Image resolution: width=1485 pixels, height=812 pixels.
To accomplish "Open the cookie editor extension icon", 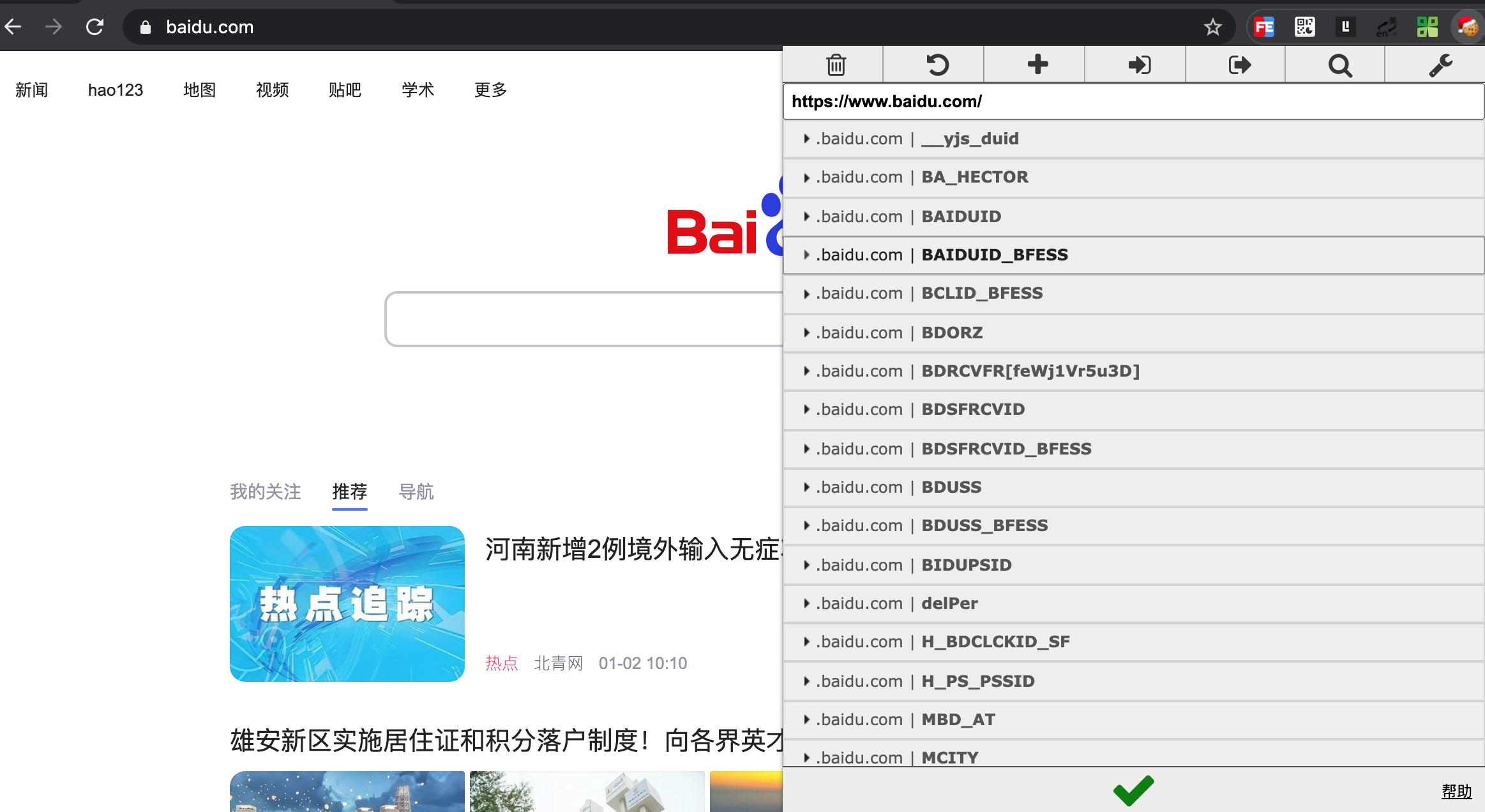I will coord(1468,27).
